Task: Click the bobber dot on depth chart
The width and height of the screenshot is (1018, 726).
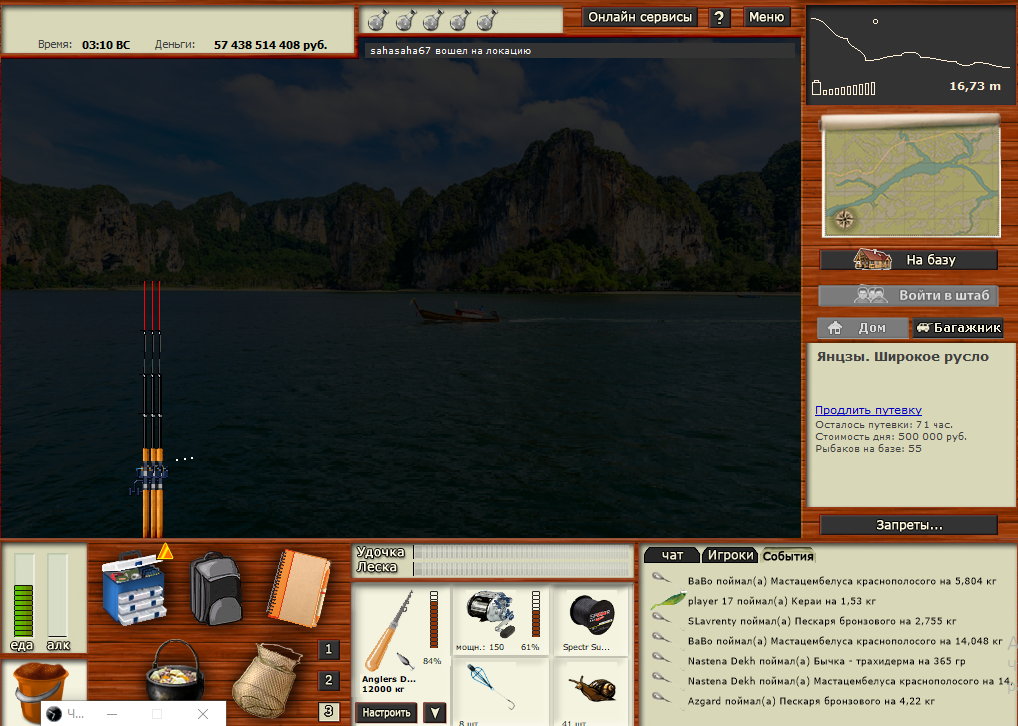Action: pyautogui.click(x=875, y=21)
